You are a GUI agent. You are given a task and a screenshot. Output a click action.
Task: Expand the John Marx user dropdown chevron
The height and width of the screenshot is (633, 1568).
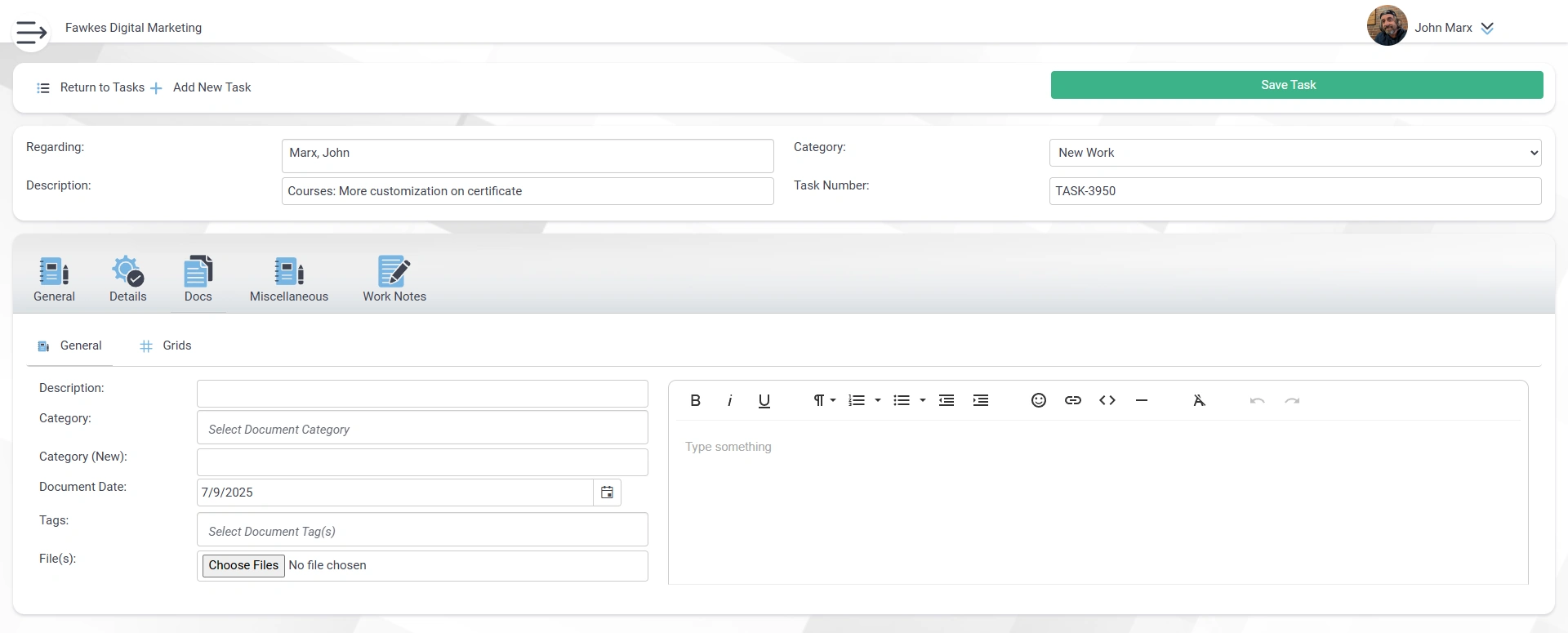(x=1487, y=28)
